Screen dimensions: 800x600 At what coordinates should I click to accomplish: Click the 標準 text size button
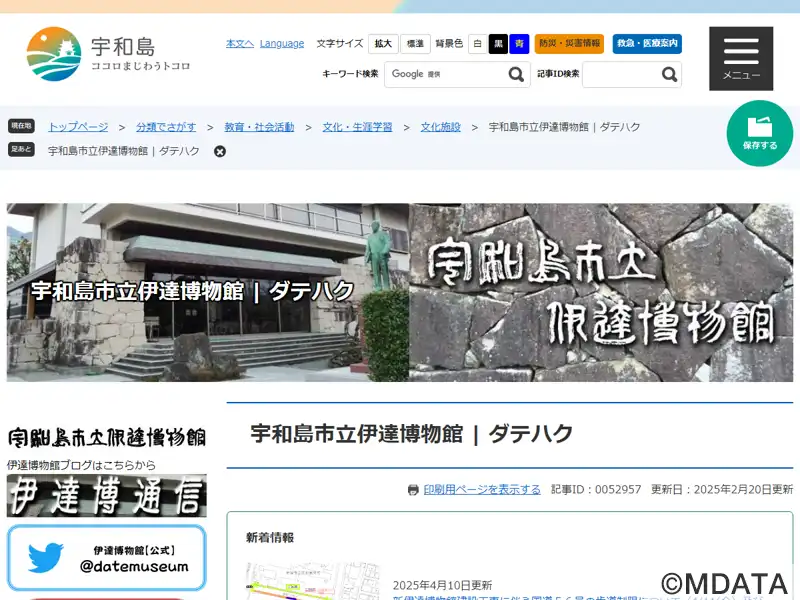click(415, 44)
